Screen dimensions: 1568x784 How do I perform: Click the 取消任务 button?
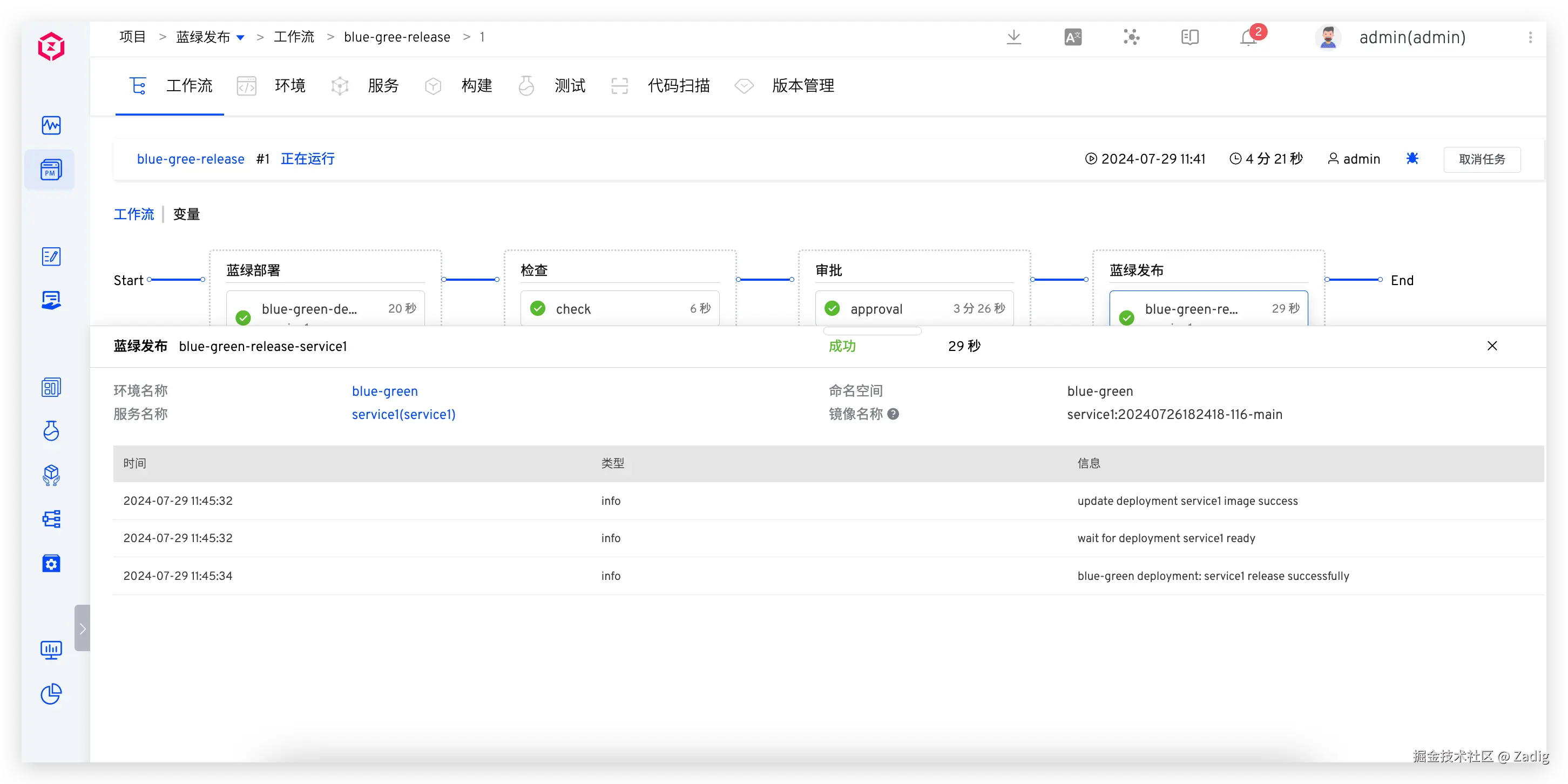1482,159
